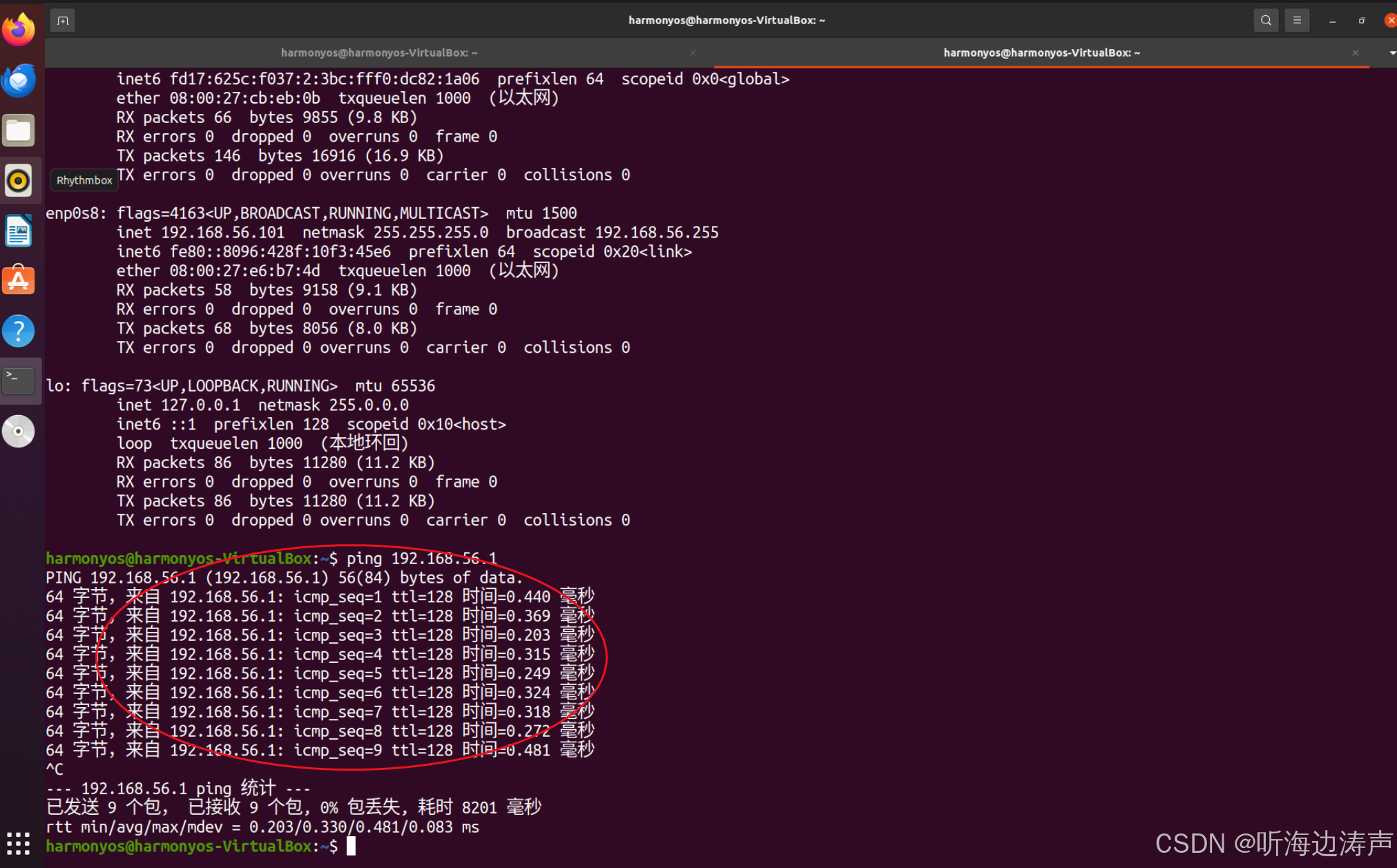Launch Rhythmbox music player from the dock
Viewport: 1397px width, 868px height.
point(19,181)
